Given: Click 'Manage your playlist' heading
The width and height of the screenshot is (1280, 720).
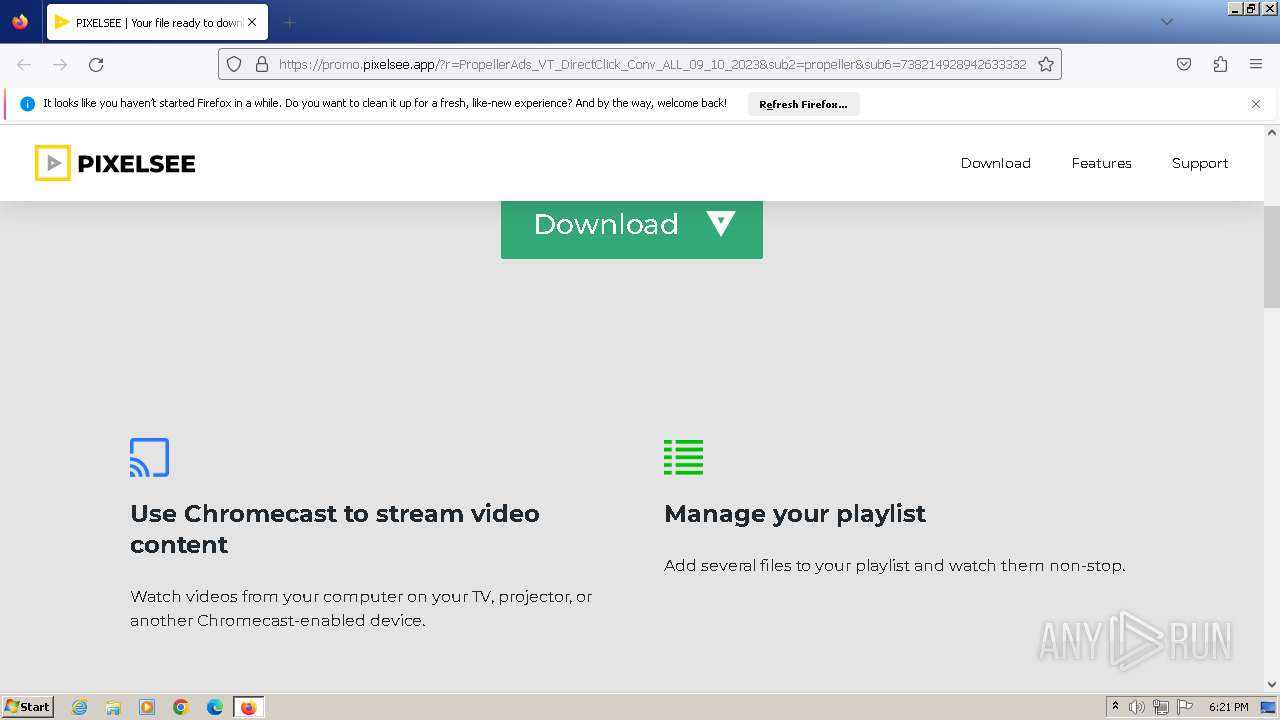Looking at the screenshot, I should pyautogui.click(x=795, y=514).
